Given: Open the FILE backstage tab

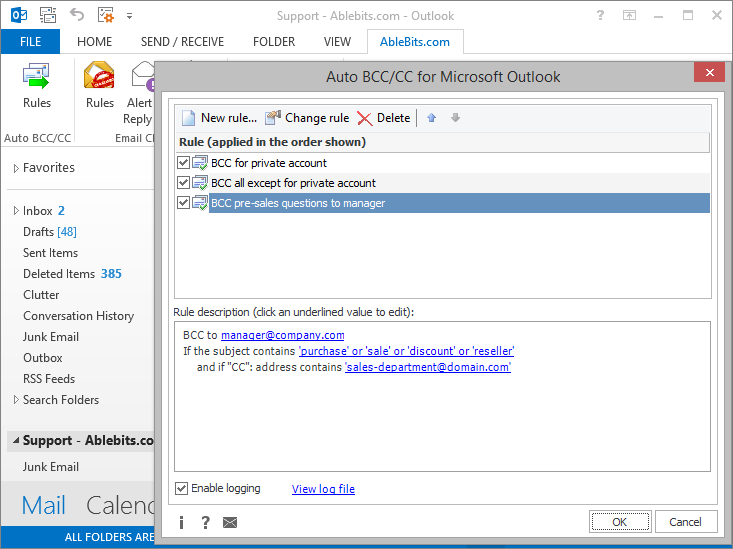Looking at the screenshot, I should 30,42.
